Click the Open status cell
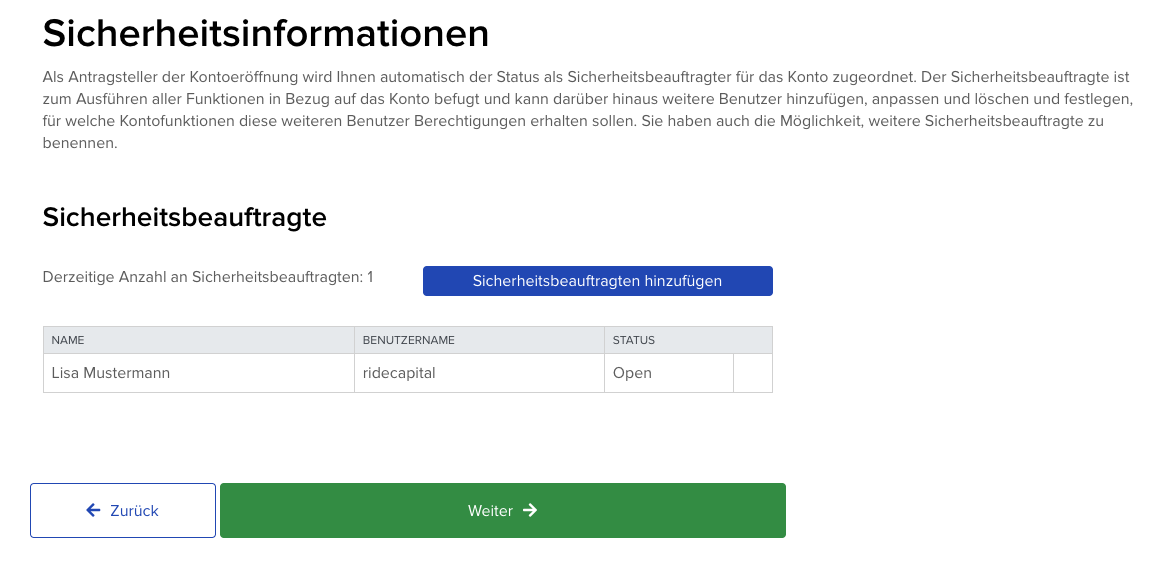Image resolution: width=1160 pixels, height=579 pixels. tap(632, 373)
